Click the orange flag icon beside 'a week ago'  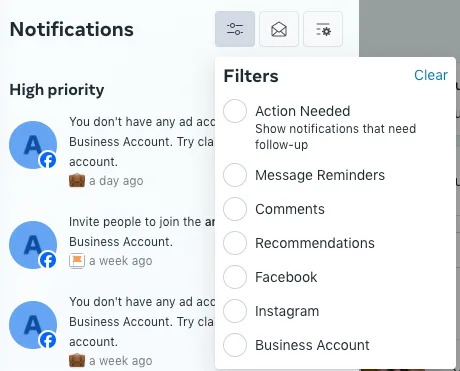77,261
